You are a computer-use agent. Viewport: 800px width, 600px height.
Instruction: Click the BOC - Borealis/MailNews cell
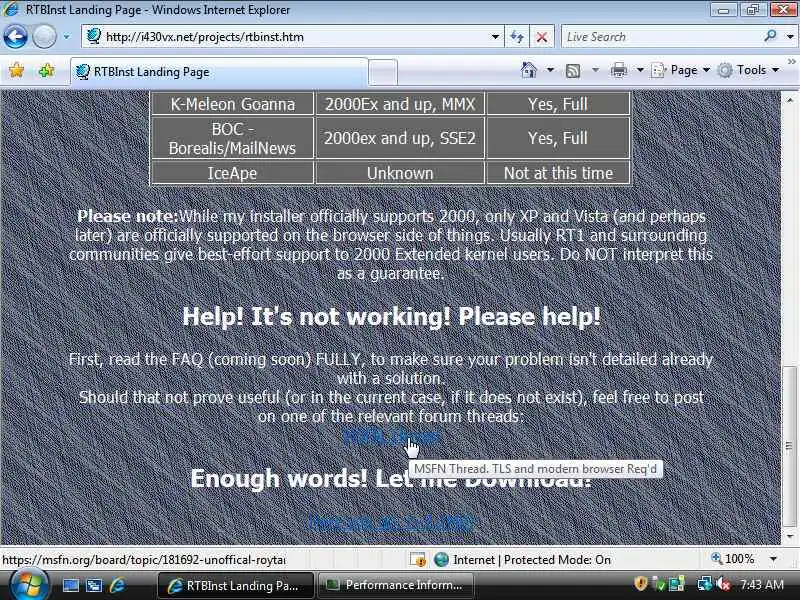(232, 138)
